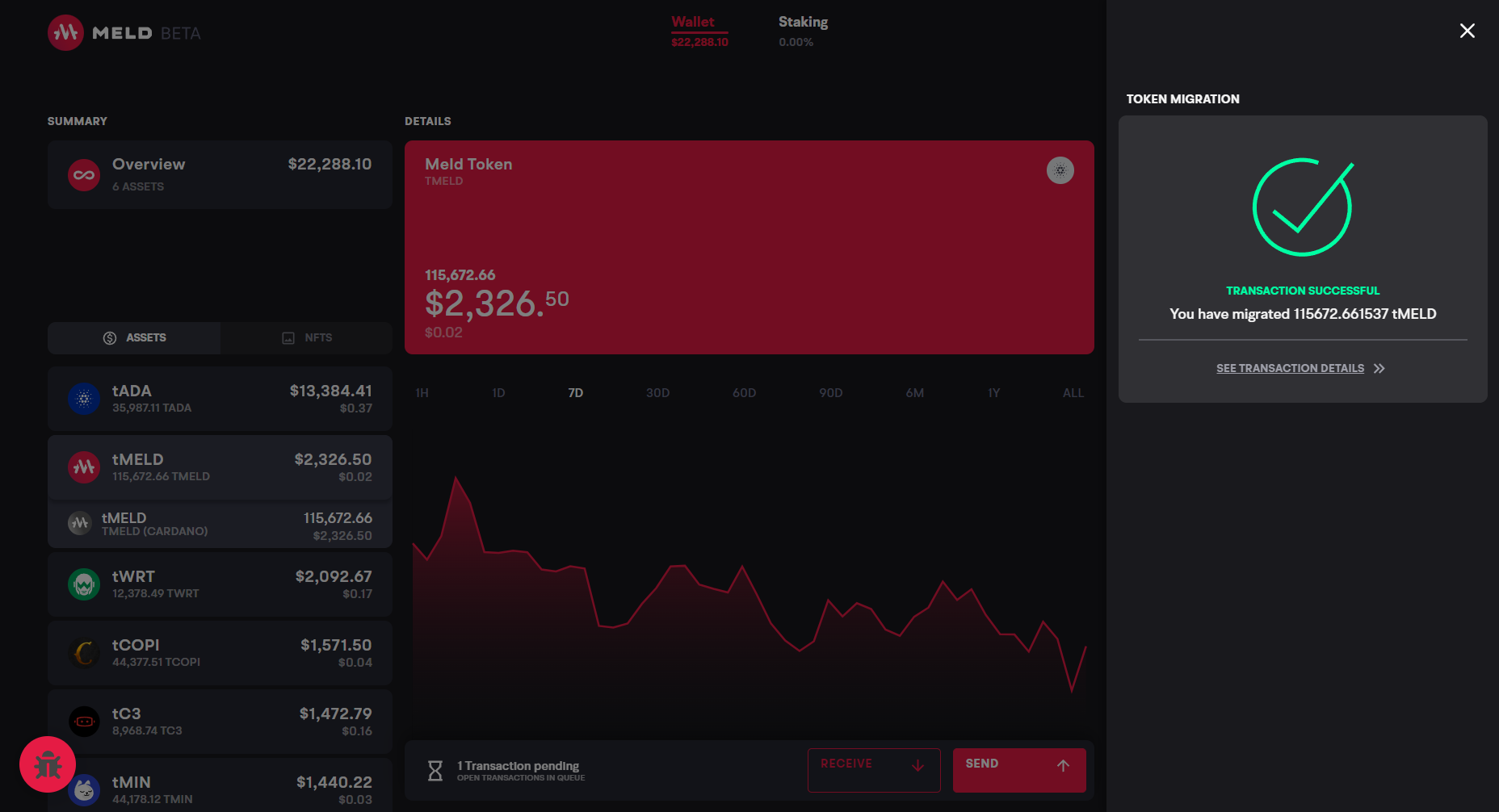The image size is (1499, 812).
Task: Click the Cardano network badge on Meld Token card
Action: coord(1060,170)
